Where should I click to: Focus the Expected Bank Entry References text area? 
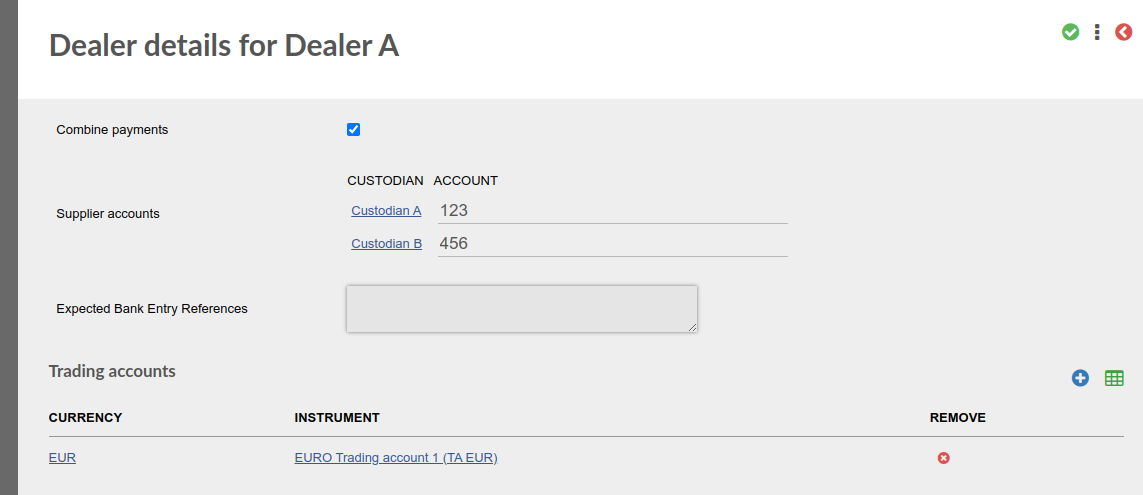click(522, 308)
